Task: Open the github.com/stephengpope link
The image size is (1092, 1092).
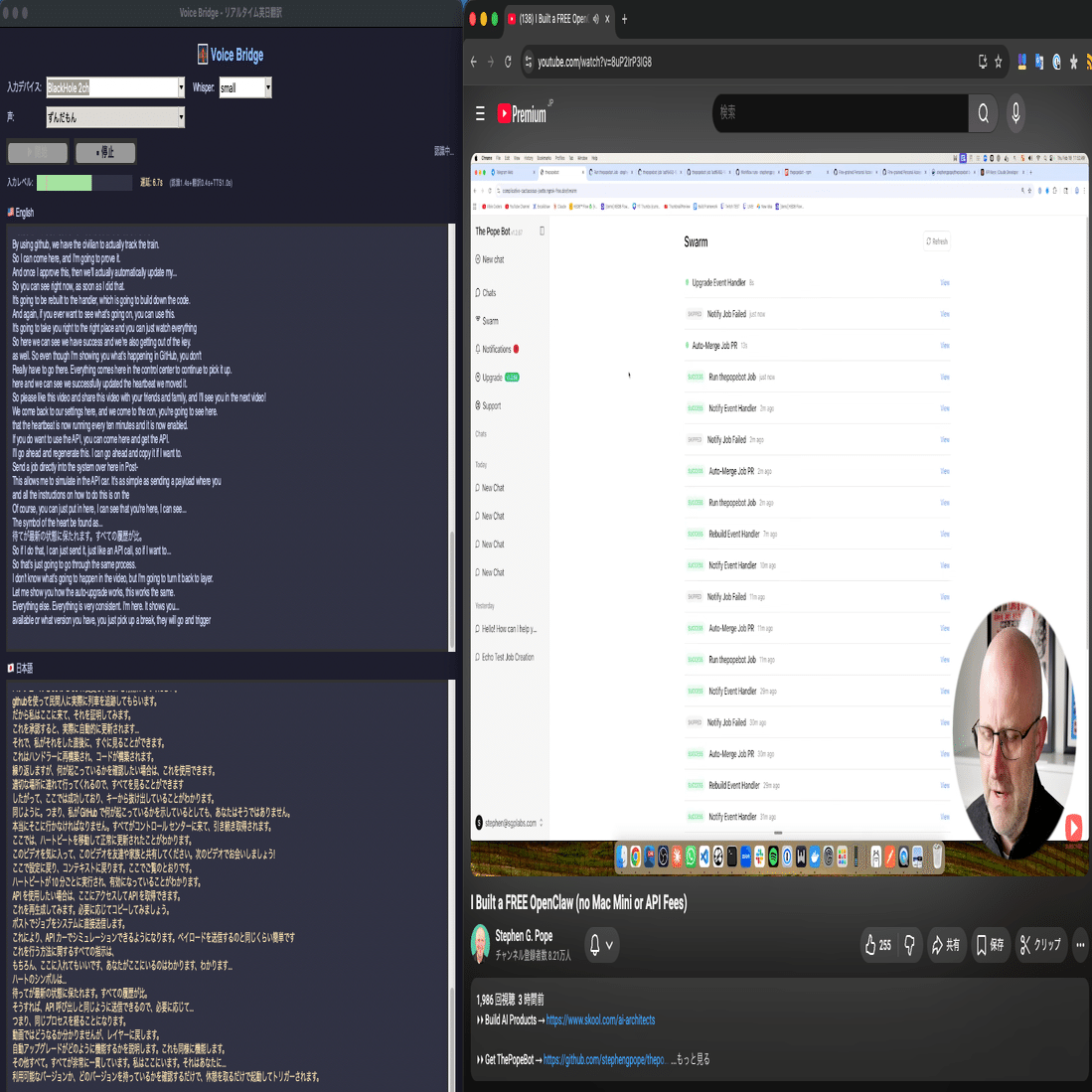Action: pos(604,1059)
